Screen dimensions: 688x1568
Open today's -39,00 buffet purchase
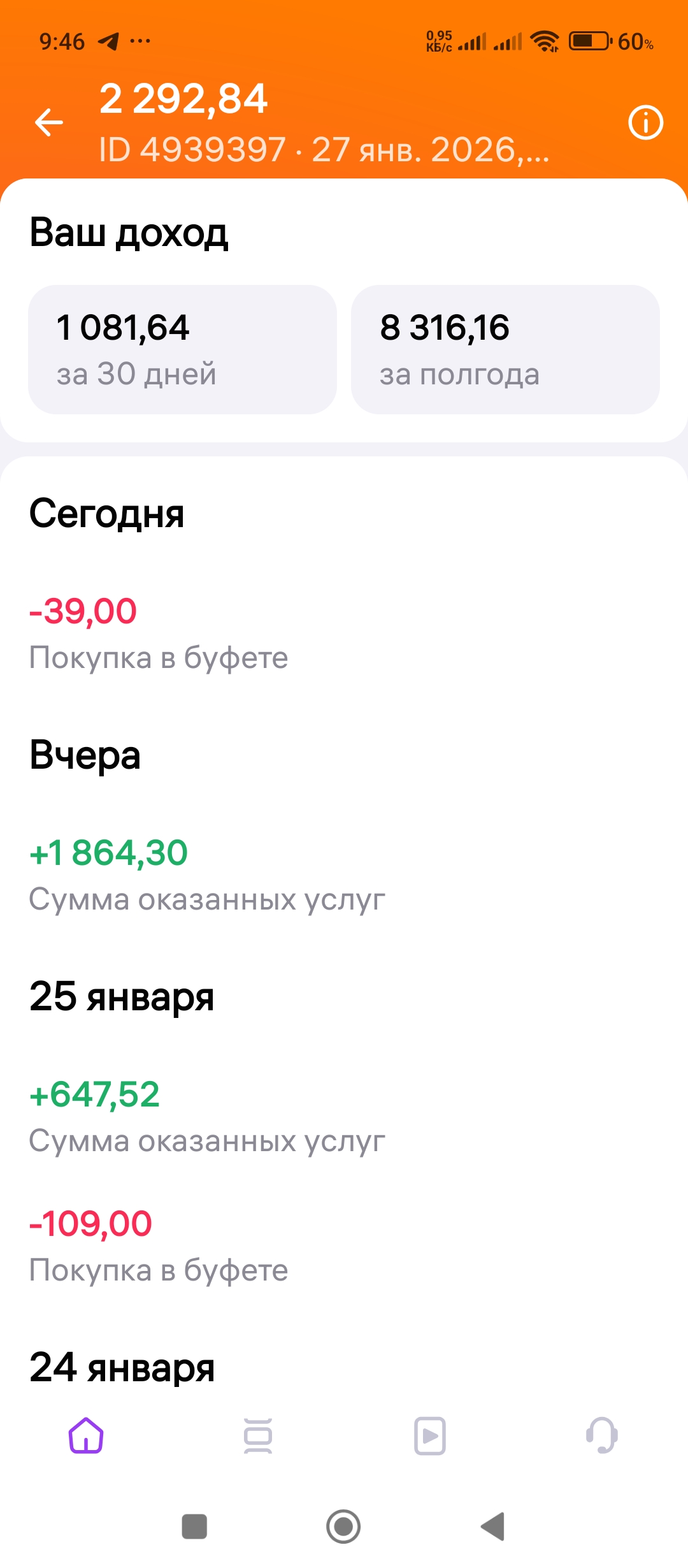tap(159, 633)
